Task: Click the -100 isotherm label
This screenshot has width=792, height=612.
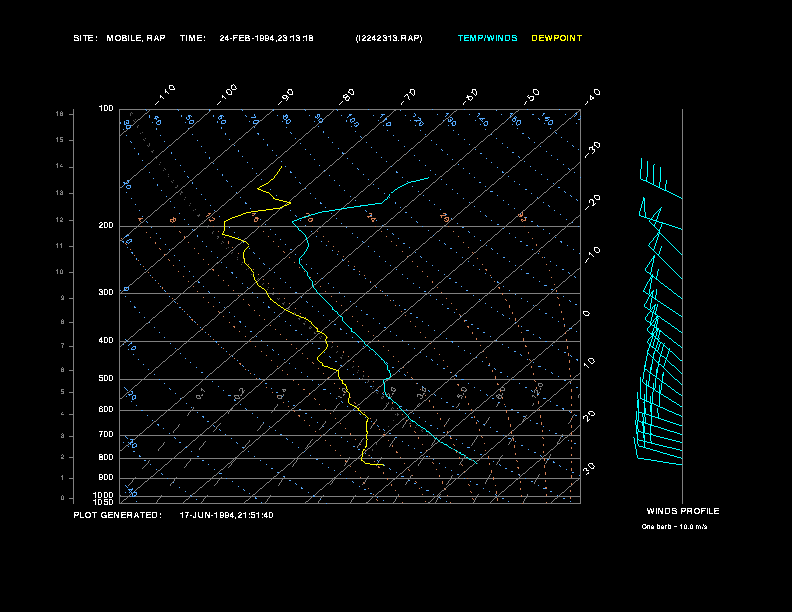Action: coord(227,95)
